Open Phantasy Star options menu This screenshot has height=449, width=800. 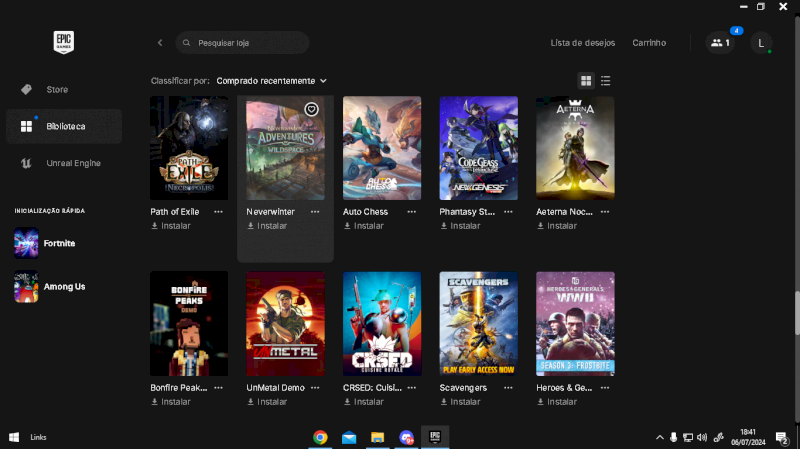pyautogui.click(x=508, y=212)
